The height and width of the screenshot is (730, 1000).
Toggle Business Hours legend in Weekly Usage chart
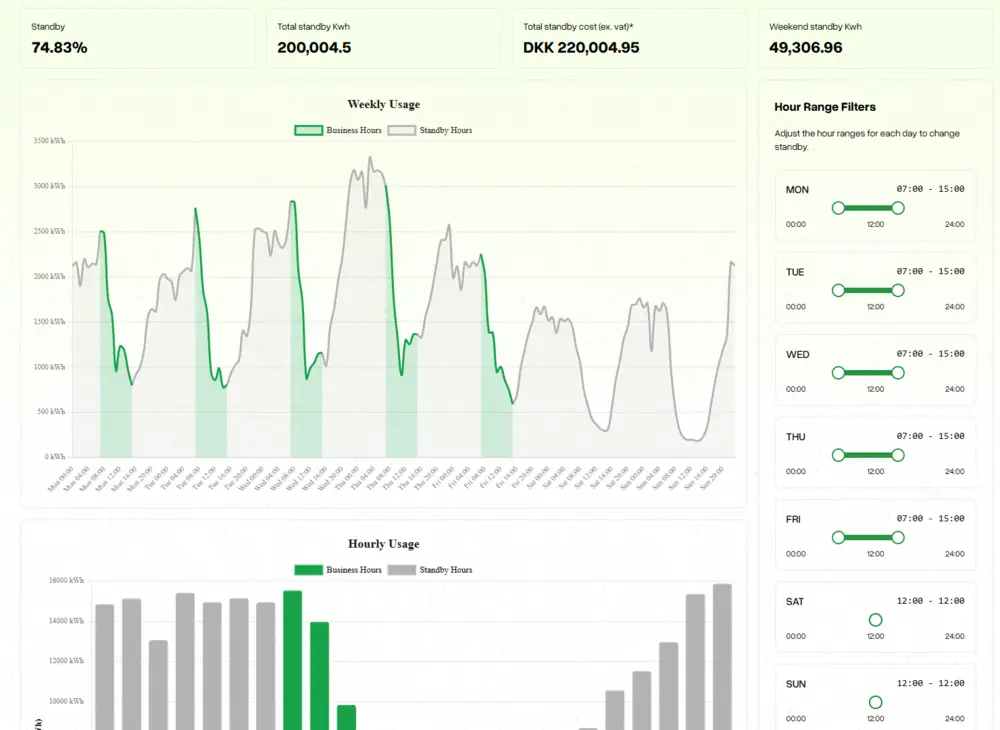[x=338, y=130]
